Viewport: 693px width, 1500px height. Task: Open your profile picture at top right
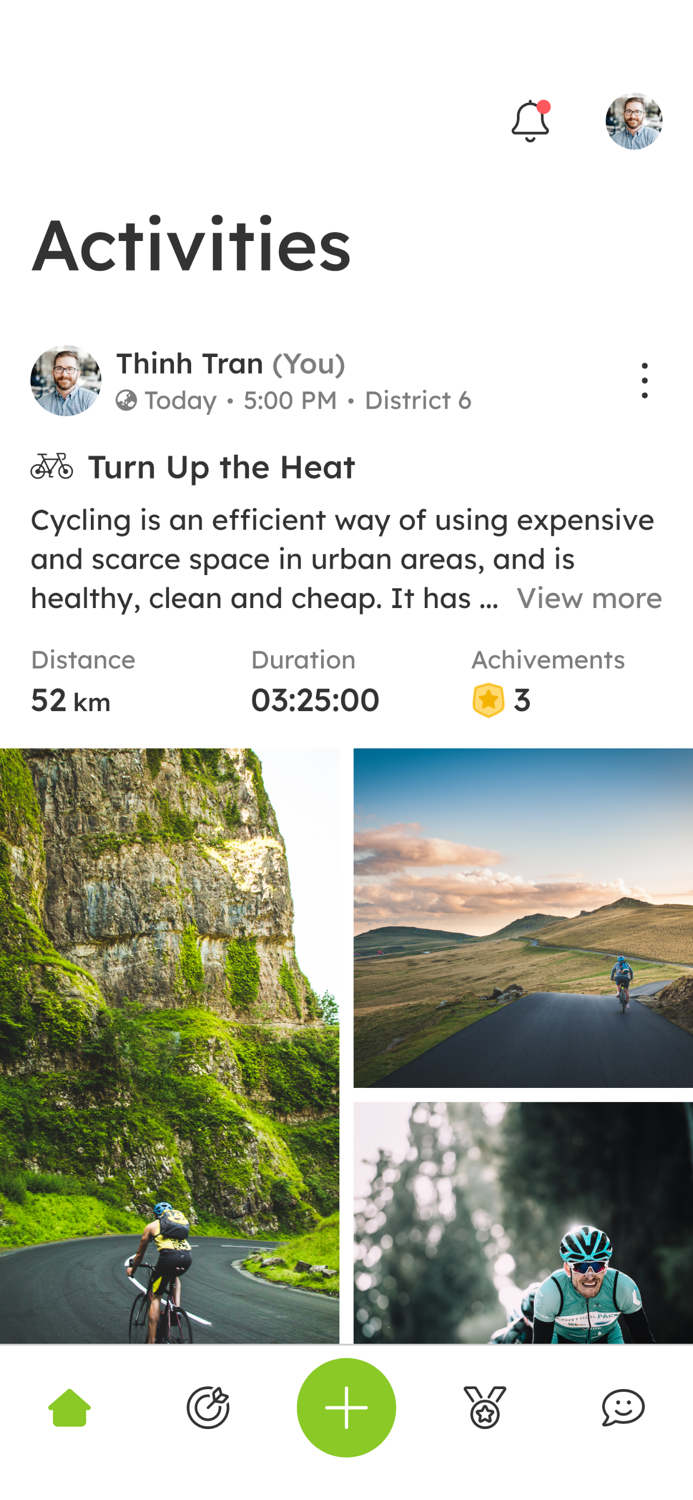coord(633,119)
